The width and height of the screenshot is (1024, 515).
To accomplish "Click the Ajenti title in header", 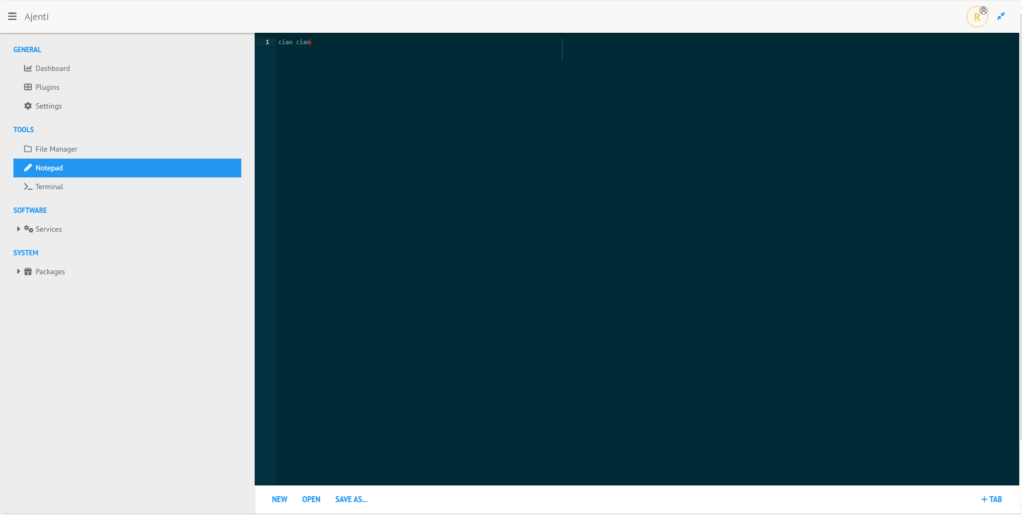I will click(37, 17).
